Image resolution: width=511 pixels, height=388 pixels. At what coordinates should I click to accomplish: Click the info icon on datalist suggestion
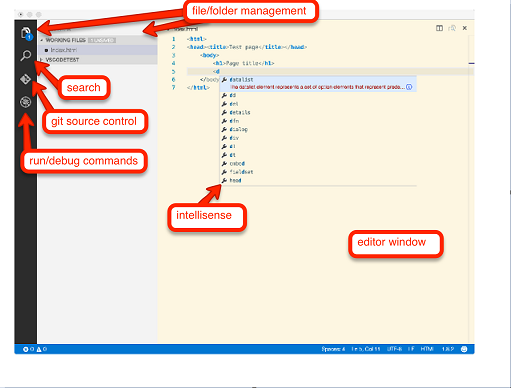click(409, 87)
